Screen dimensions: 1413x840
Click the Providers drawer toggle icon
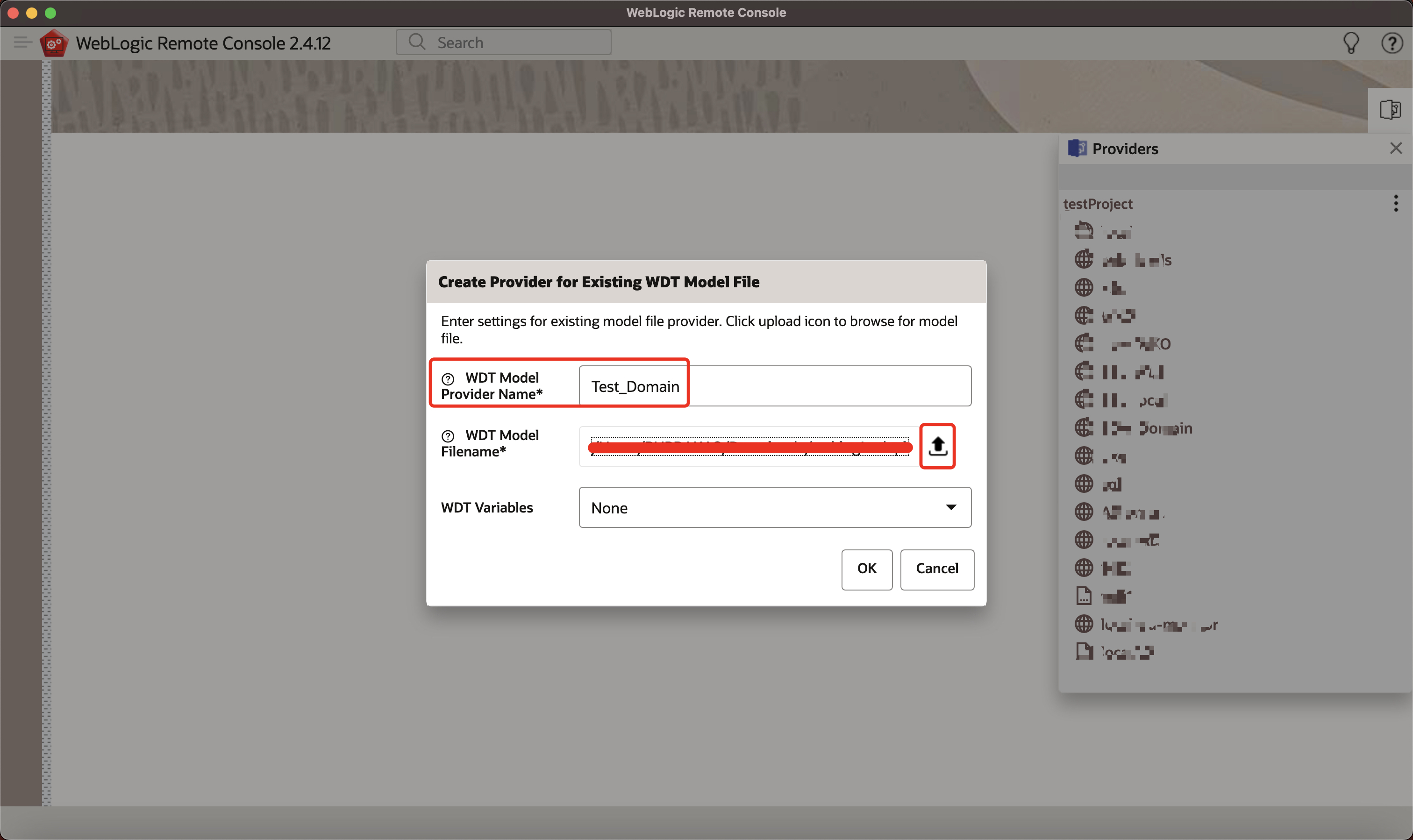[1390, 110]
